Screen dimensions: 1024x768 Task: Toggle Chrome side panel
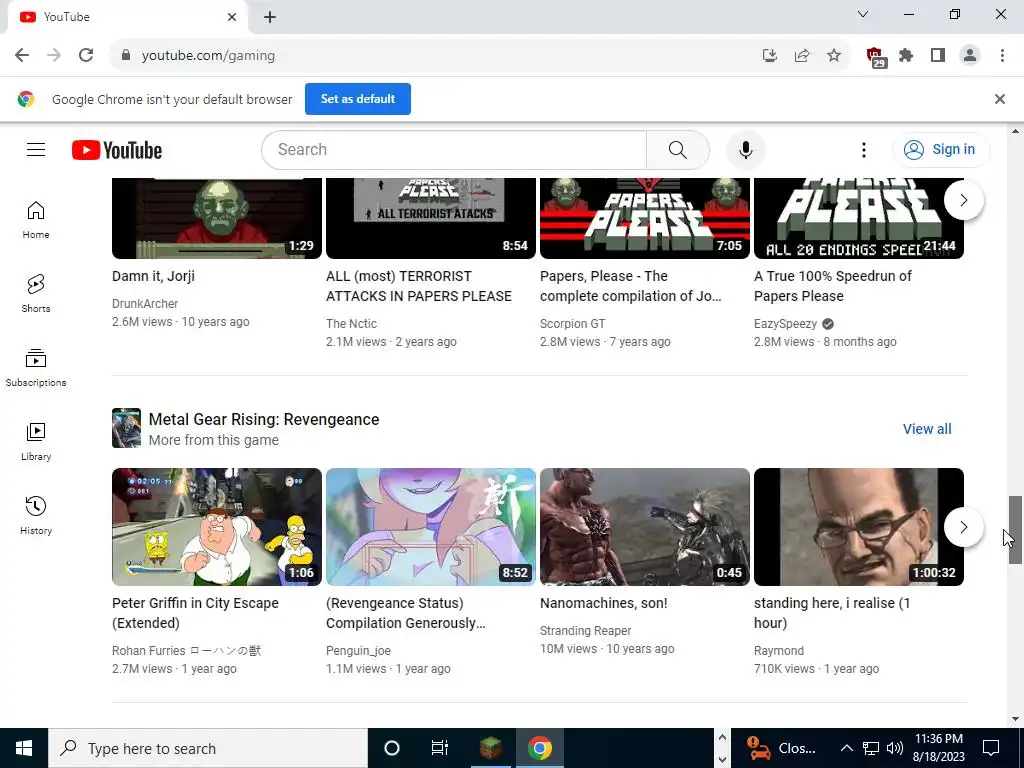(938, 56)
